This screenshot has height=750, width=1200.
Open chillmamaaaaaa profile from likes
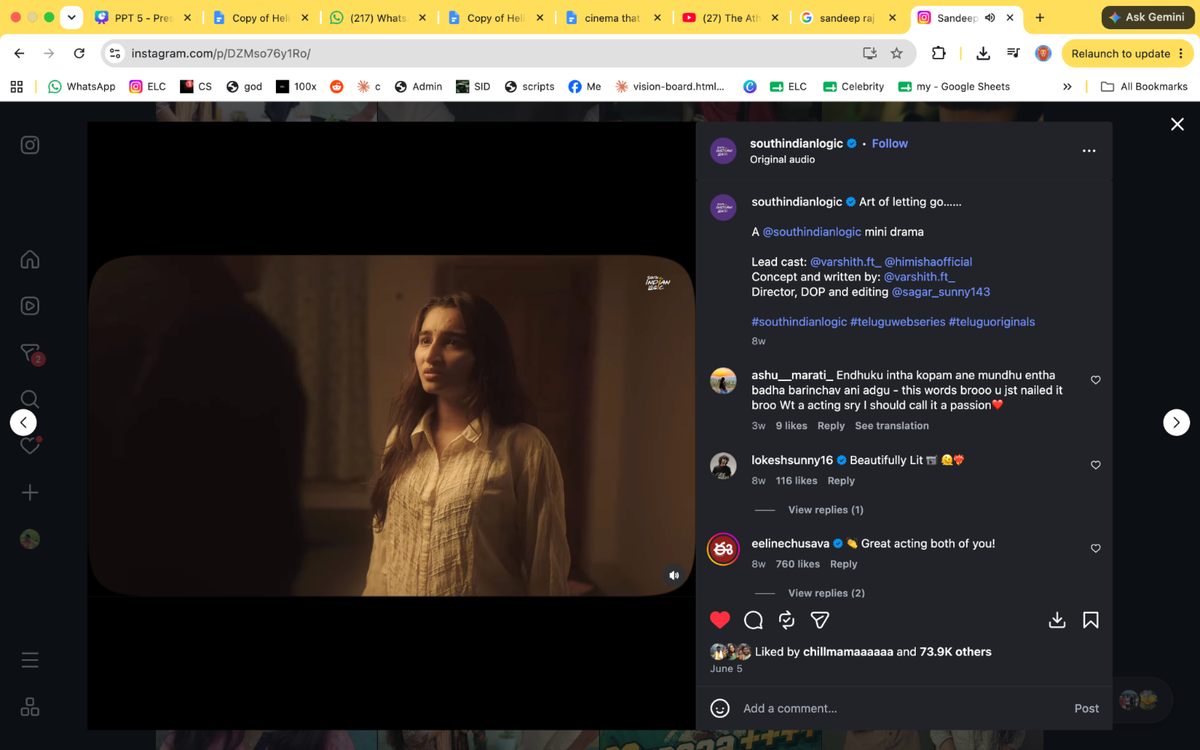coord(848,652)
